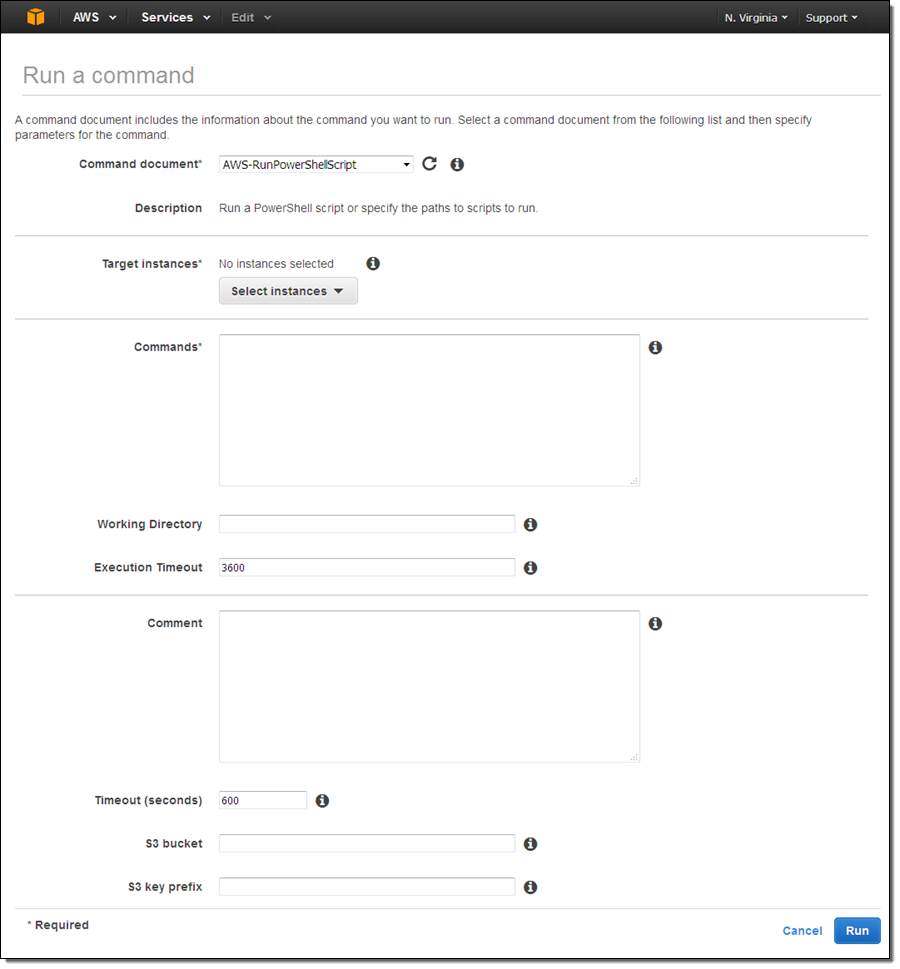Viewport: 900px width, 969px height.
Task: Click info icon next to Commands box
Action: [655, 348]
